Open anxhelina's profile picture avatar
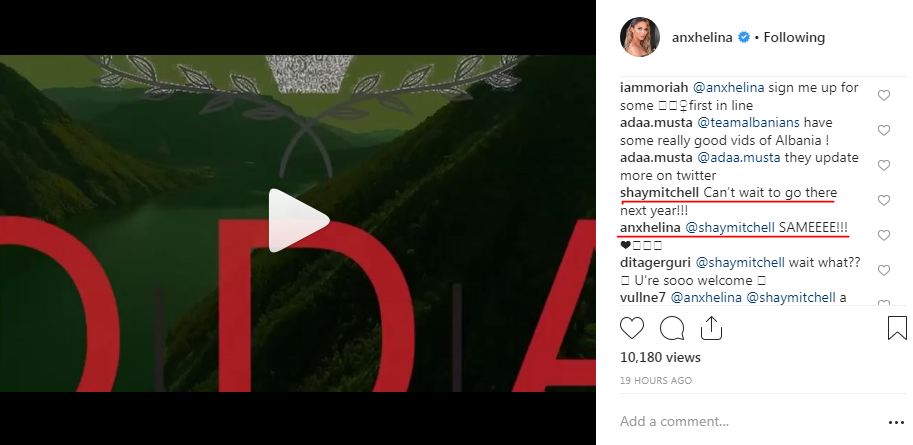This screenshot has width=913, height=445. (640, 37)
